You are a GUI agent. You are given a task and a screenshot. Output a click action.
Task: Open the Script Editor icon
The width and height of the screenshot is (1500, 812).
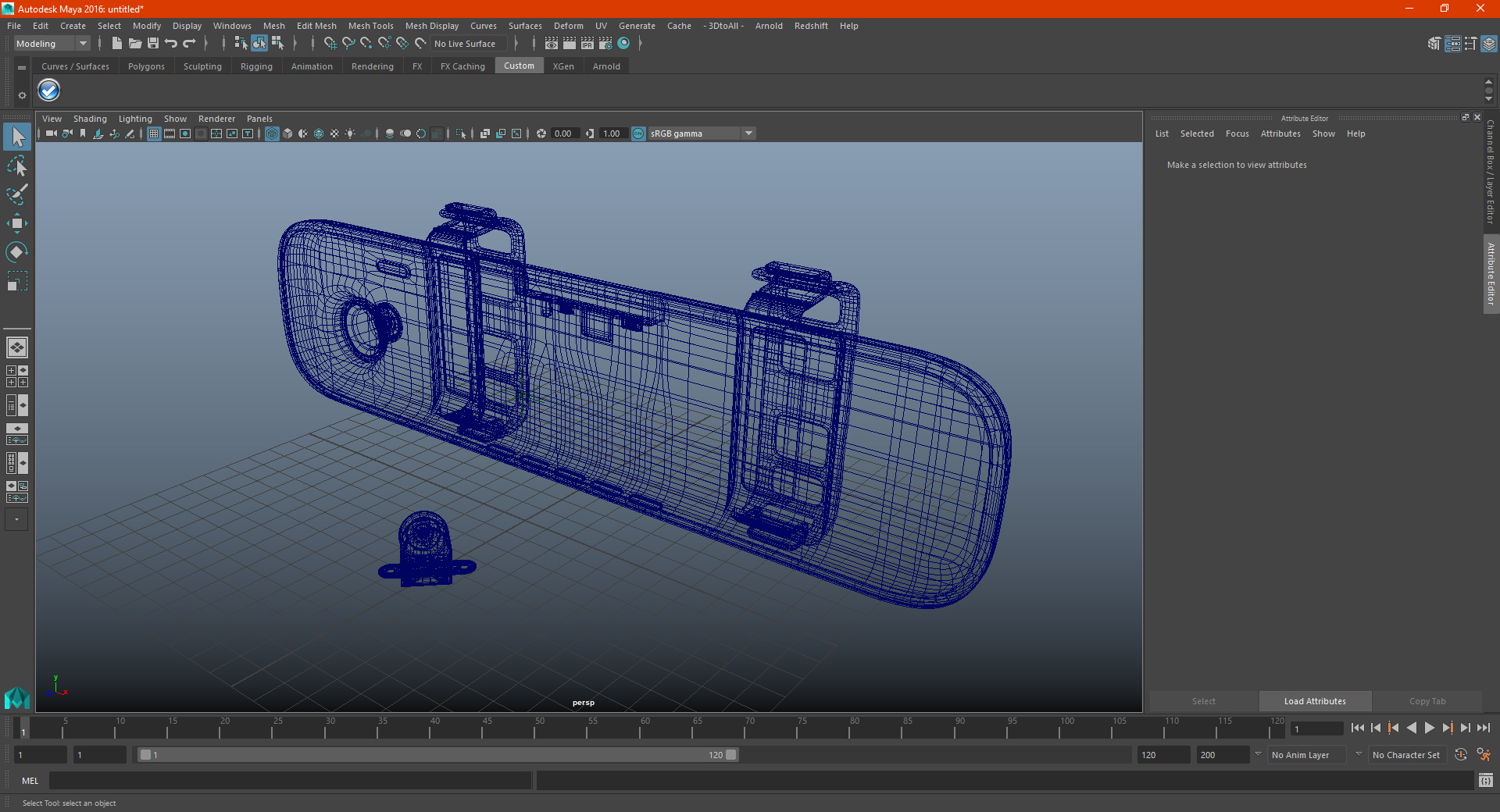point(1485,781)
